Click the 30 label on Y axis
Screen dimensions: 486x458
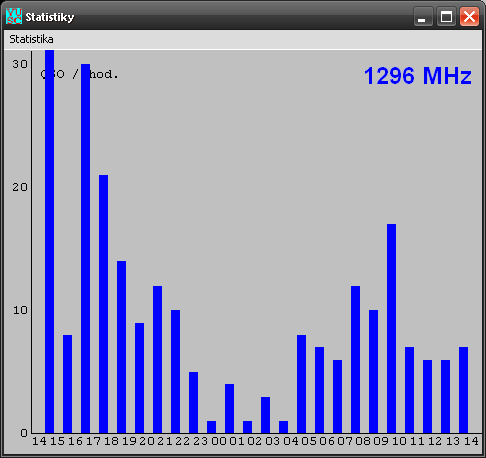[x=20, y=64]
